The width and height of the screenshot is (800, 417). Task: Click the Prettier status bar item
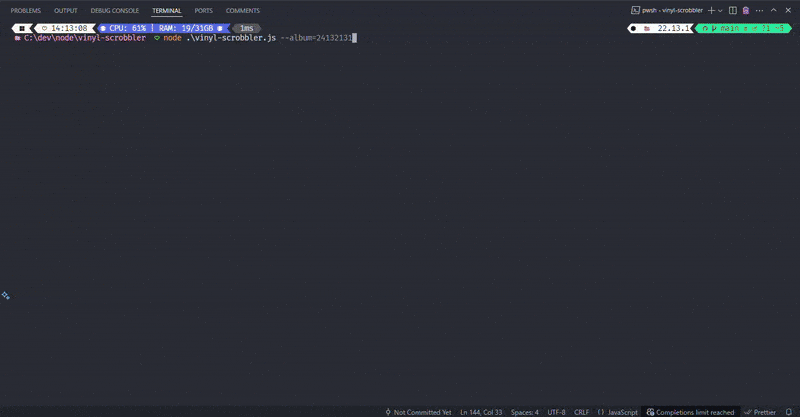point(760,412)
